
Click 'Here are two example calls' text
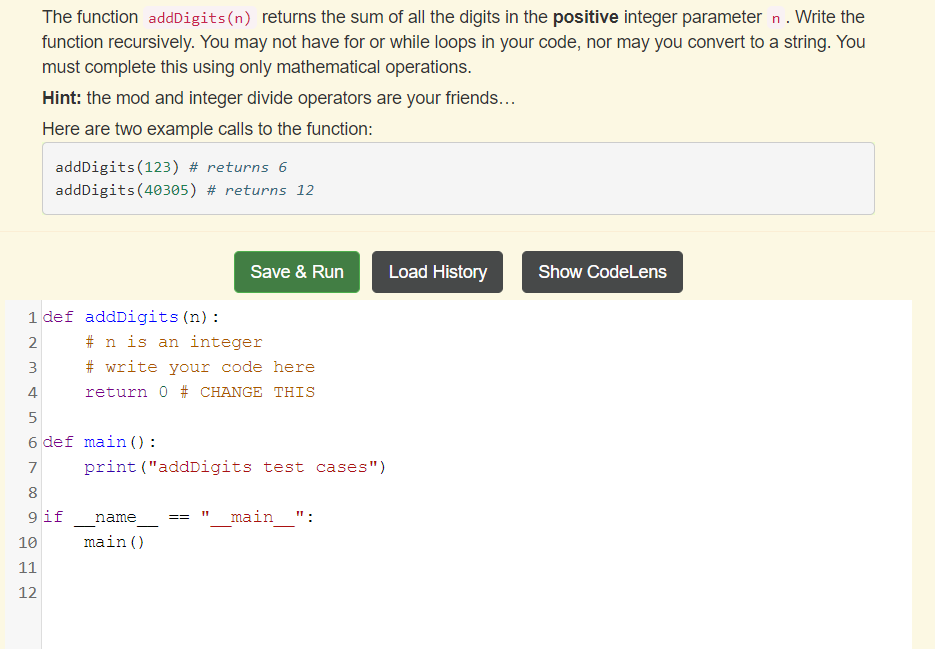(207, 129)
